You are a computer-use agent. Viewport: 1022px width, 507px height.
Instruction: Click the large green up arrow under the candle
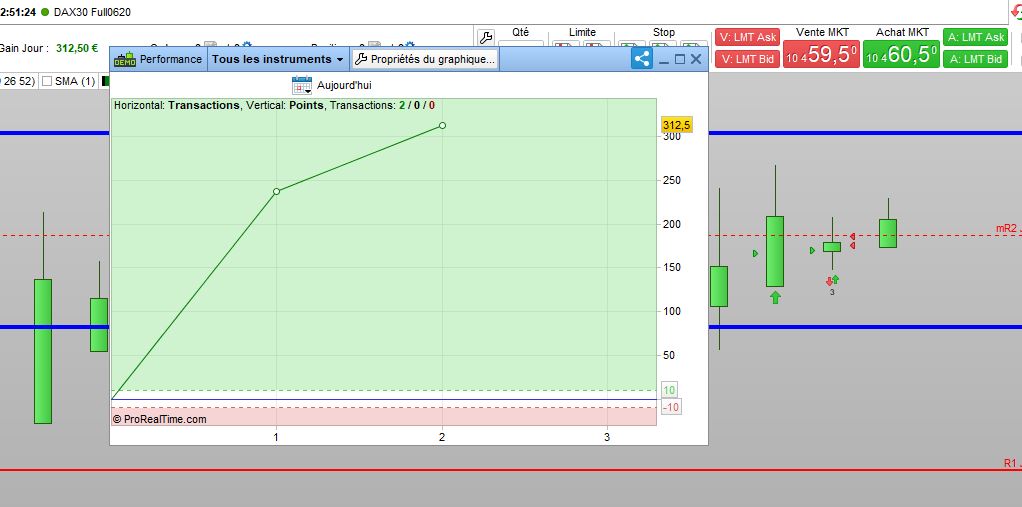775,297
